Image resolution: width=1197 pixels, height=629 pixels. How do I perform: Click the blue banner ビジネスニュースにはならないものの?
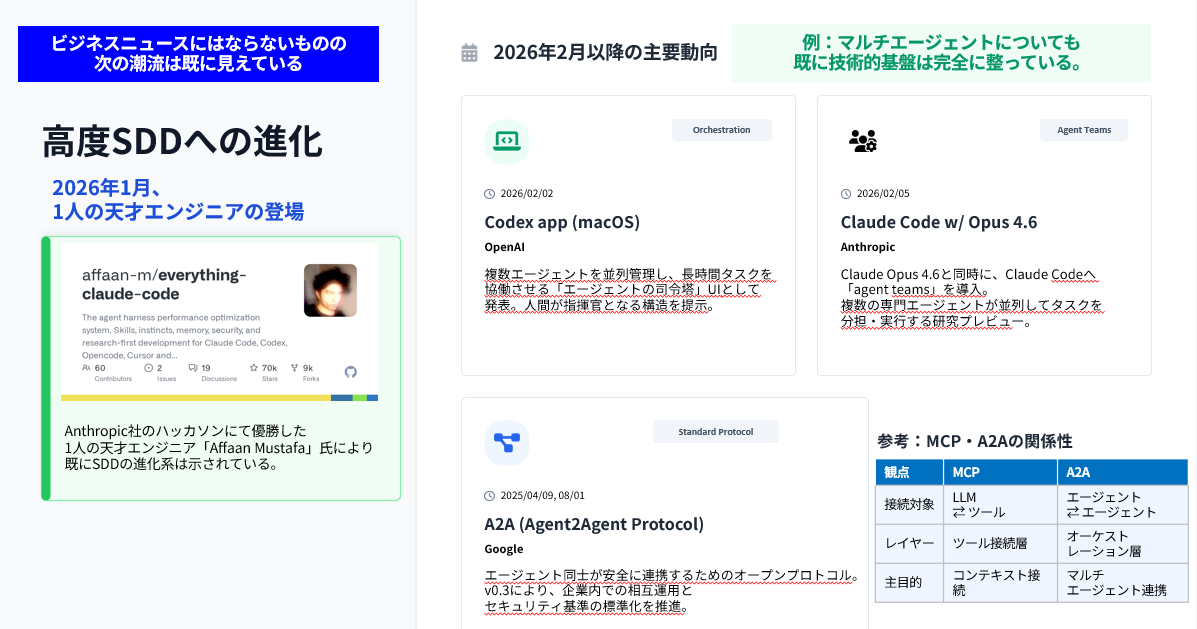click(x=198, y=54)
